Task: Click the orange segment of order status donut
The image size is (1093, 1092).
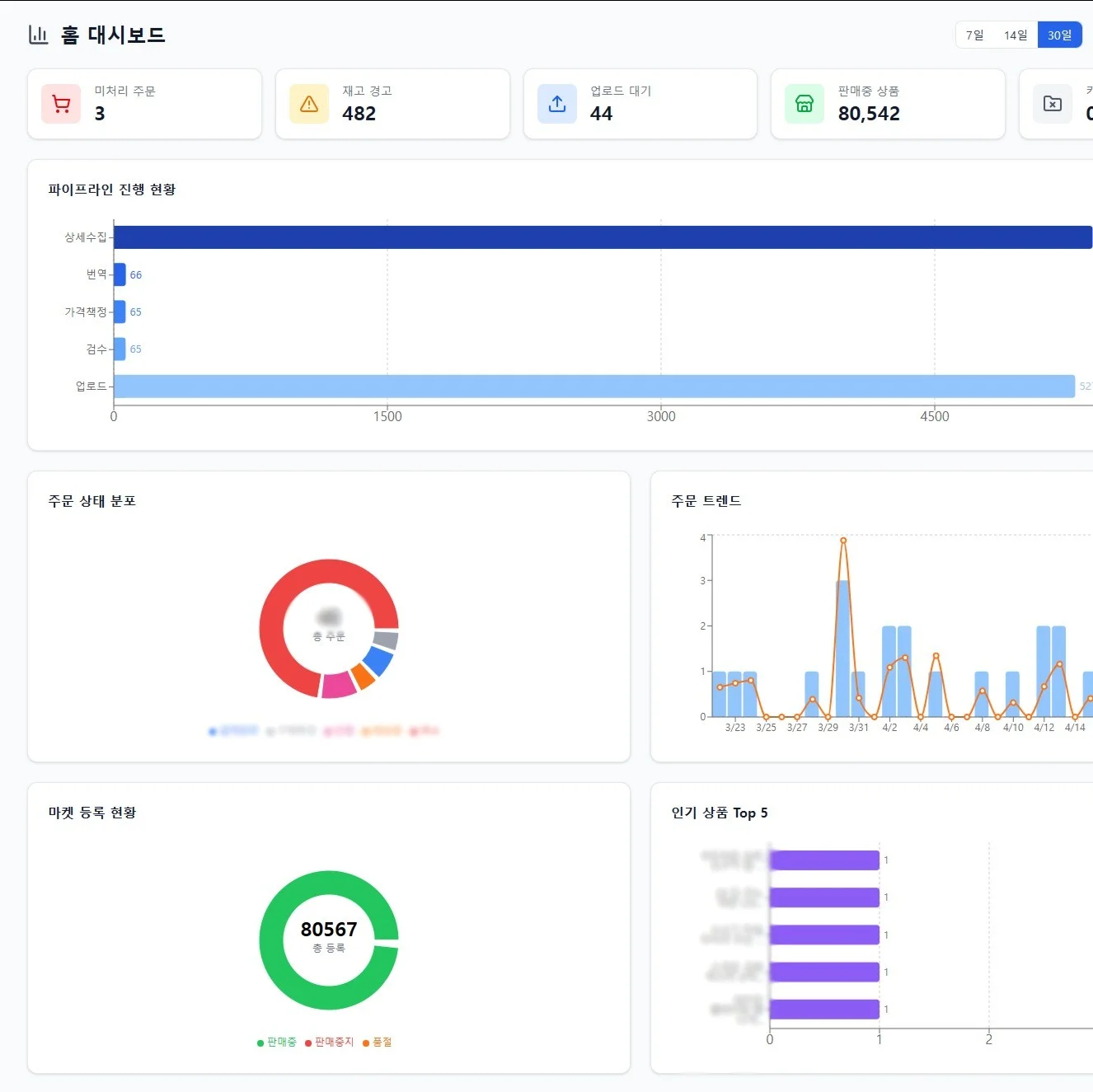Action: click(x=363, y=677)
